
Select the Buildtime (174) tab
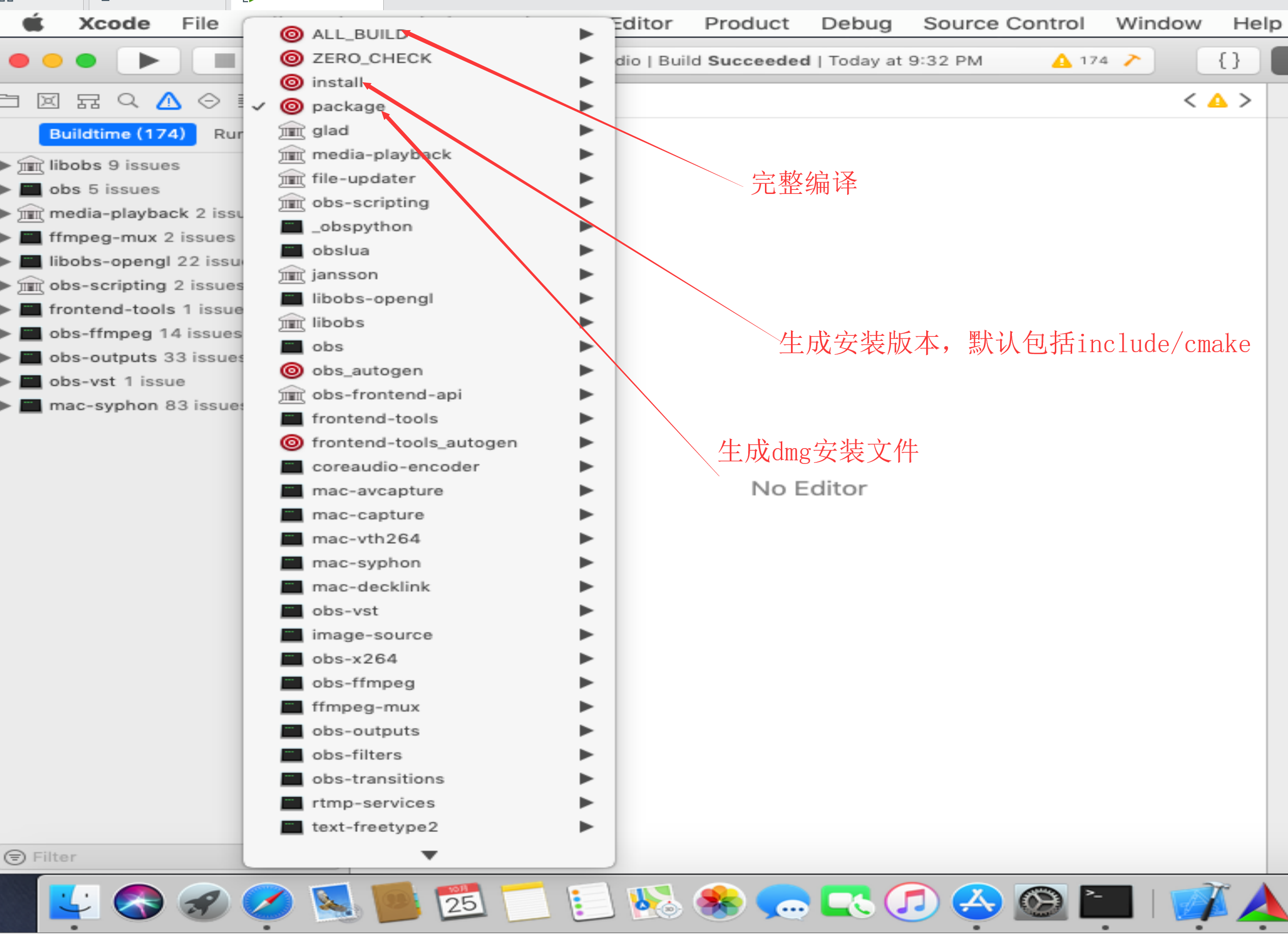tap(117, 134)
